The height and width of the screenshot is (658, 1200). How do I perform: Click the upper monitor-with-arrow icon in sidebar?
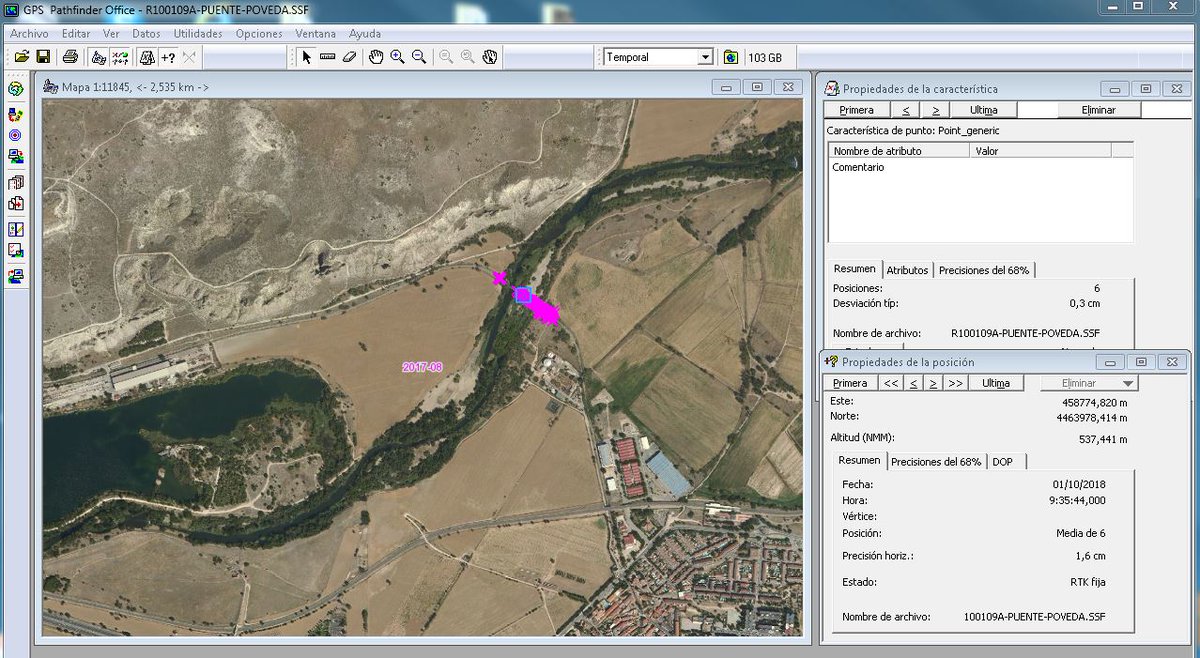(15, 156)
